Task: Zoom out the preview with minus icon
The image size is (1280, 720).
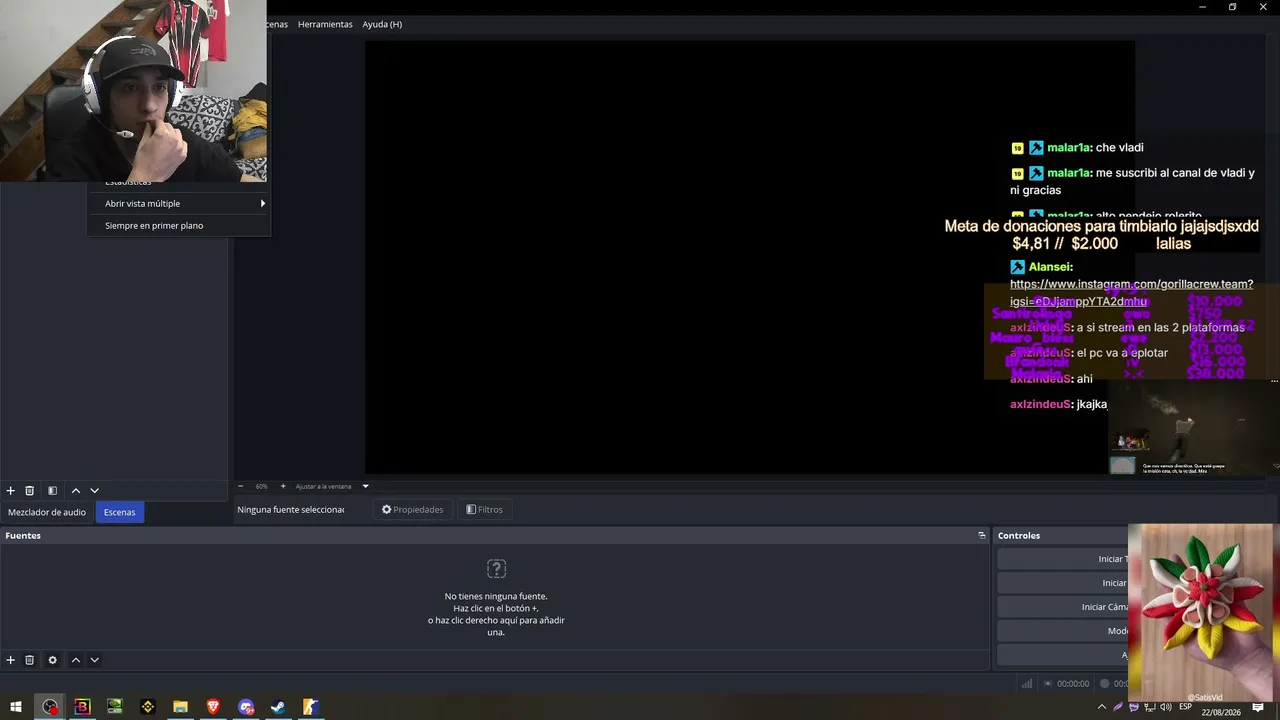Action: 241,486
